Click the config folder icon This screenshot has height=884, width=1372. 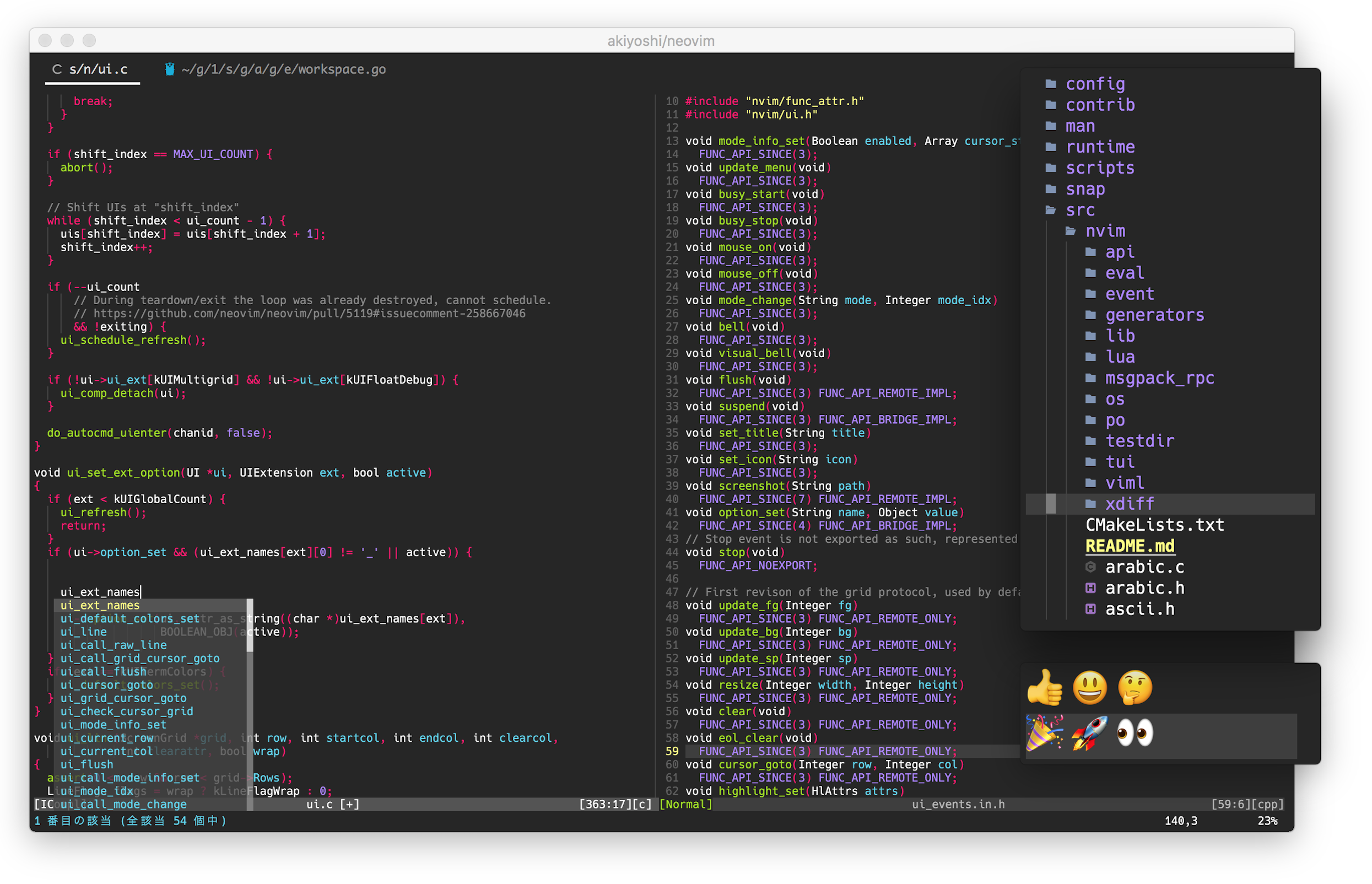(x=1051, y=84)
